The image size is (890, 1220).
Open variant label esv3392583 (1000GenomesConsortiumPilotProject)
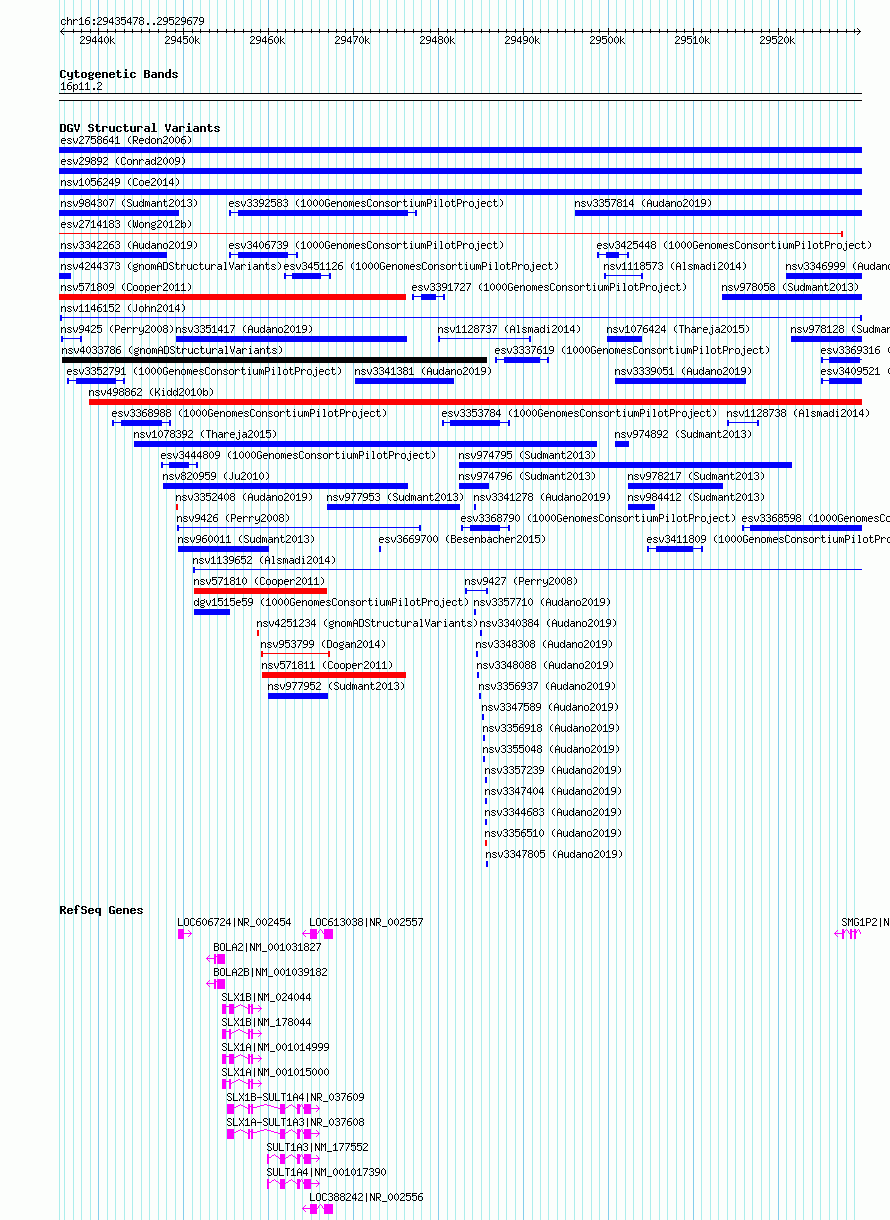366,203
